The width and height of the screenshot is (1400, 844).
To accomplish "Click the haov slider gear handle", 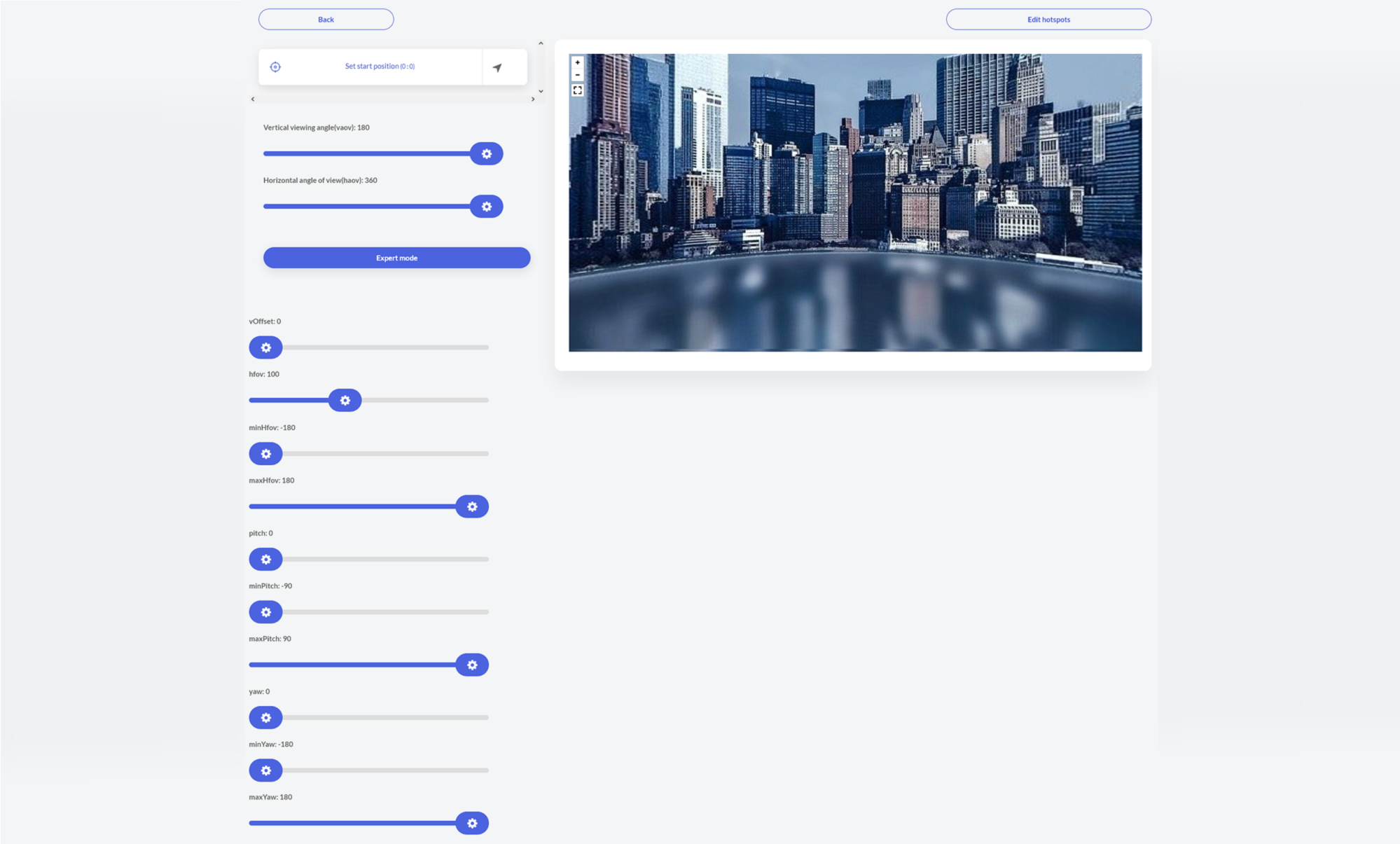I will (486, 207).
